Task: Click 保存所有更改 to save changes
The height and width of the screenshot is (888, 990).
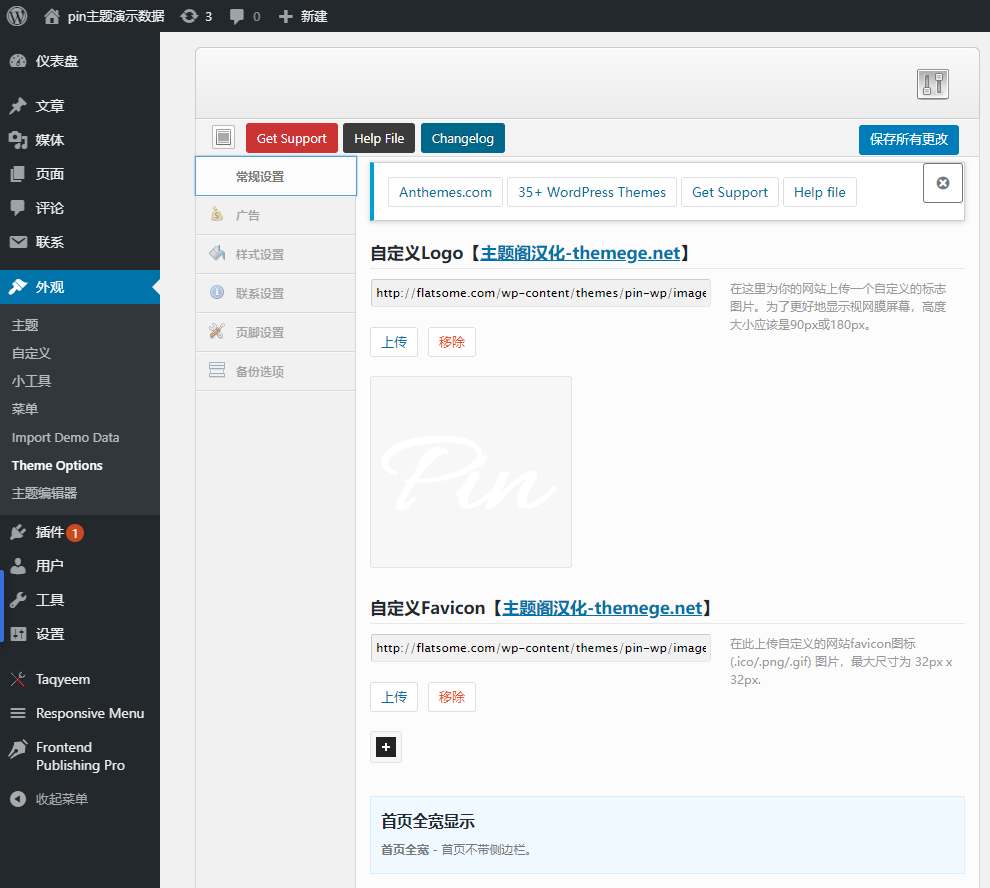Action: tap(909, 140)
